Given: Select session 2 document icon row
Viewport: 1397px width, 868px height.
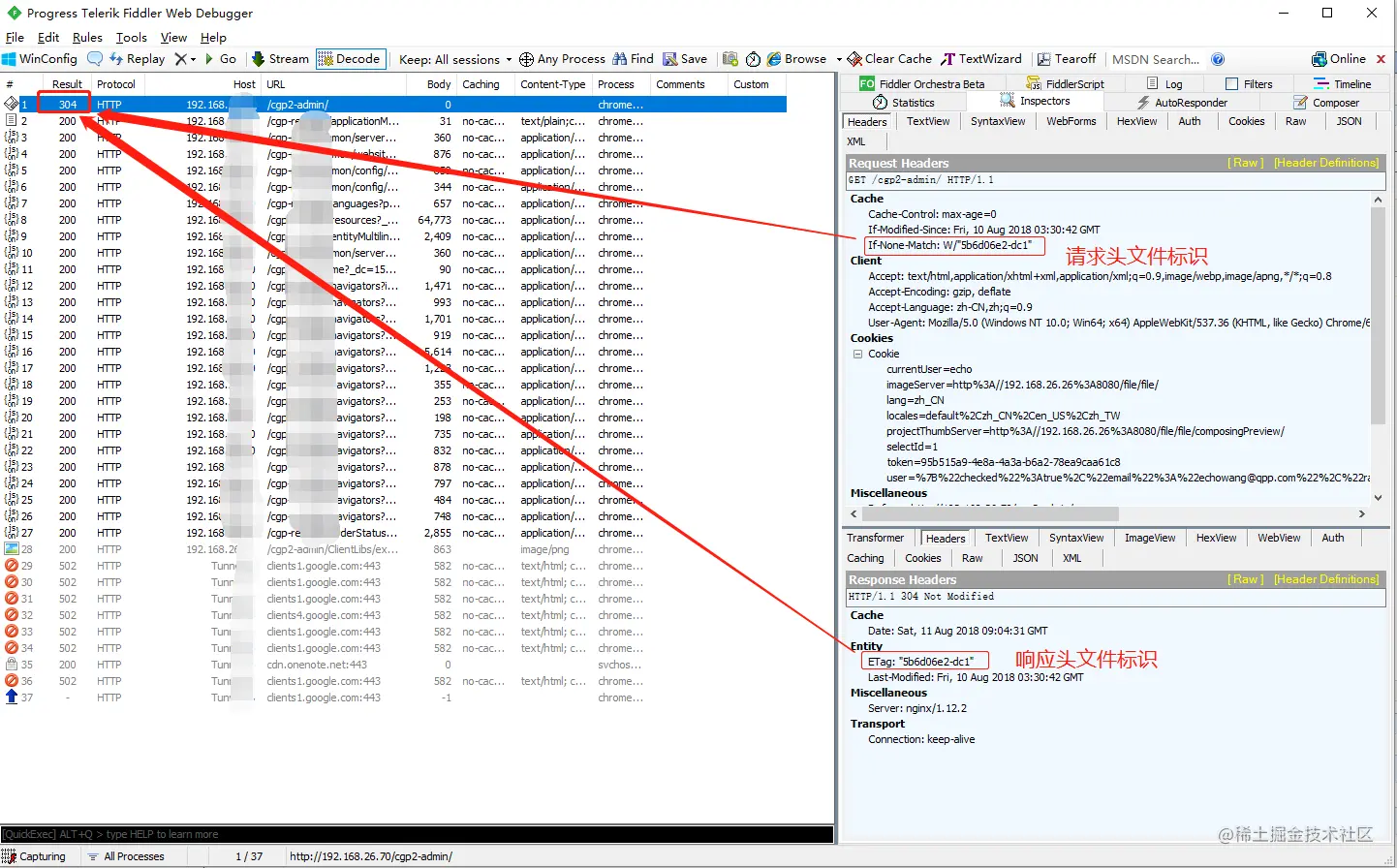Looking at the screenshot, I should click(393, 121).
